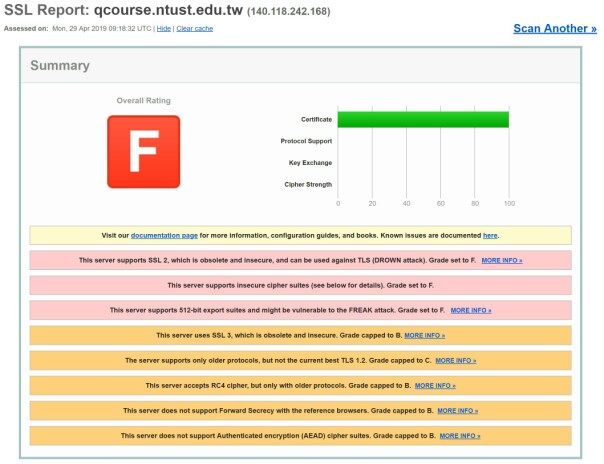The image size is (604, 464).
Task: Open MORE INFO for FREAK attack warning
Action: [x=471, y=310]
